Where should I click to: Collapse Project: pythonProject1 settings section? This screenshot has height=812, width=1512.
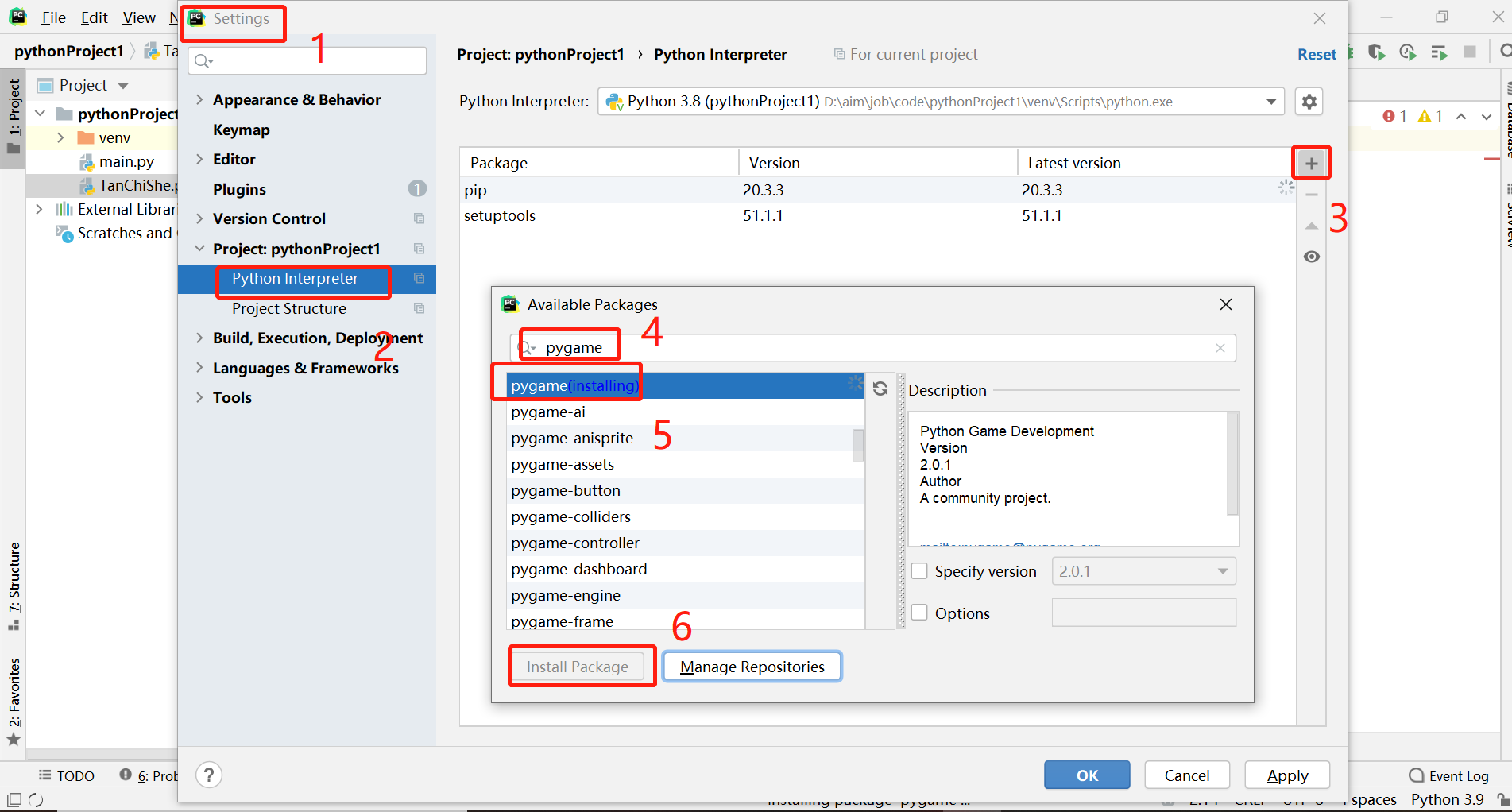coord(199,249)
